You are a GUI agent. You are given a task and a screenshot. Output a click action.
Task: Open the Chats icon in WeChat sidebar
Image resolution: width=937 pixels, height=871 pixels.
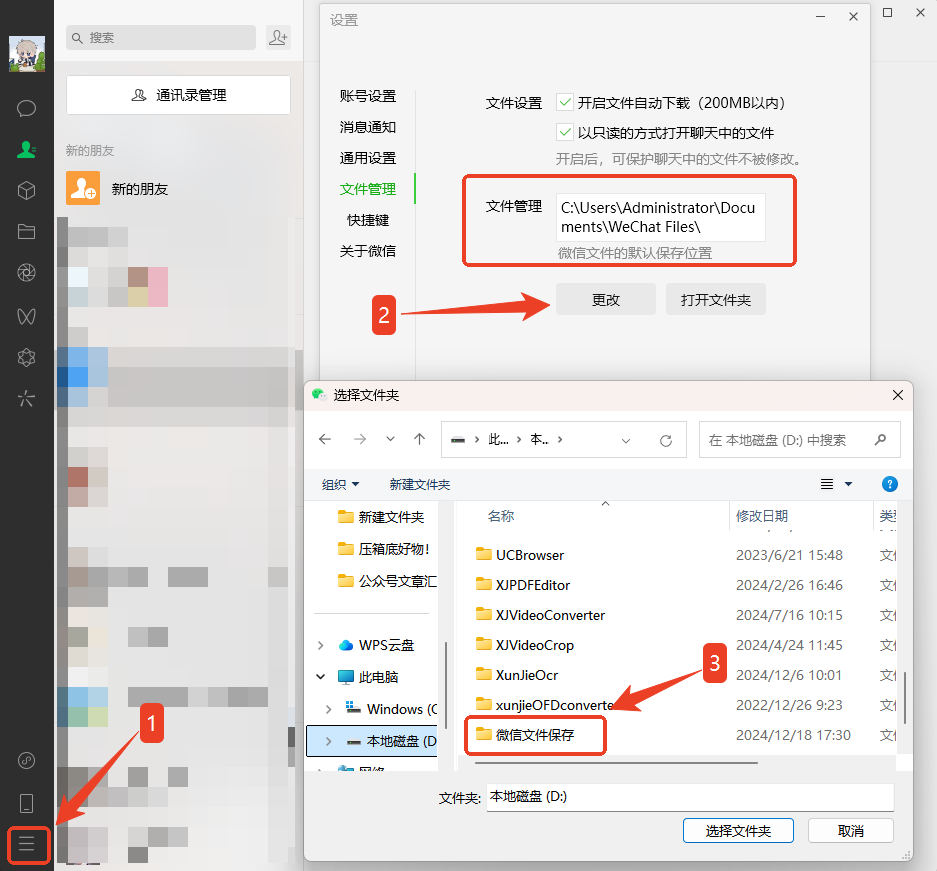tap(26, 108)
